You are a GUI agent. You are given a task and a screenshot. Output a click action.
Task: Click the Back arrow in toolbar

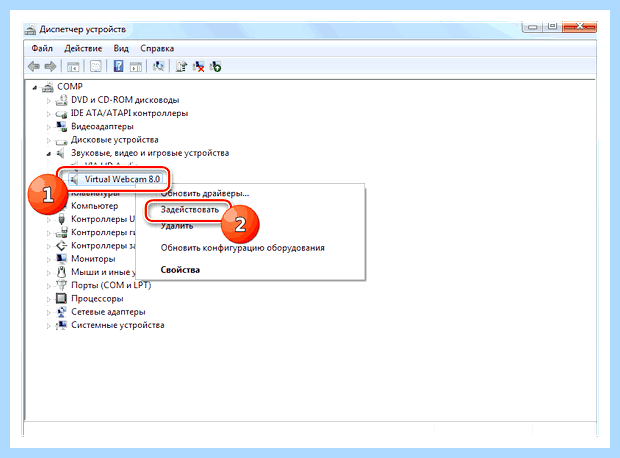(x=34, y=66)
